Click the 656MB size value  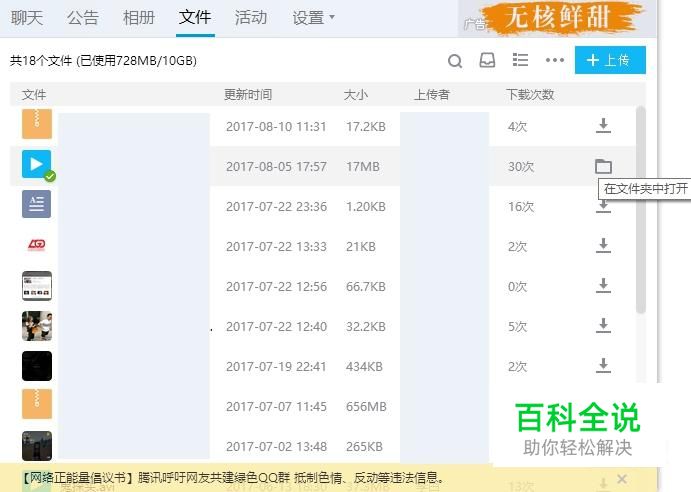point(366,406)
